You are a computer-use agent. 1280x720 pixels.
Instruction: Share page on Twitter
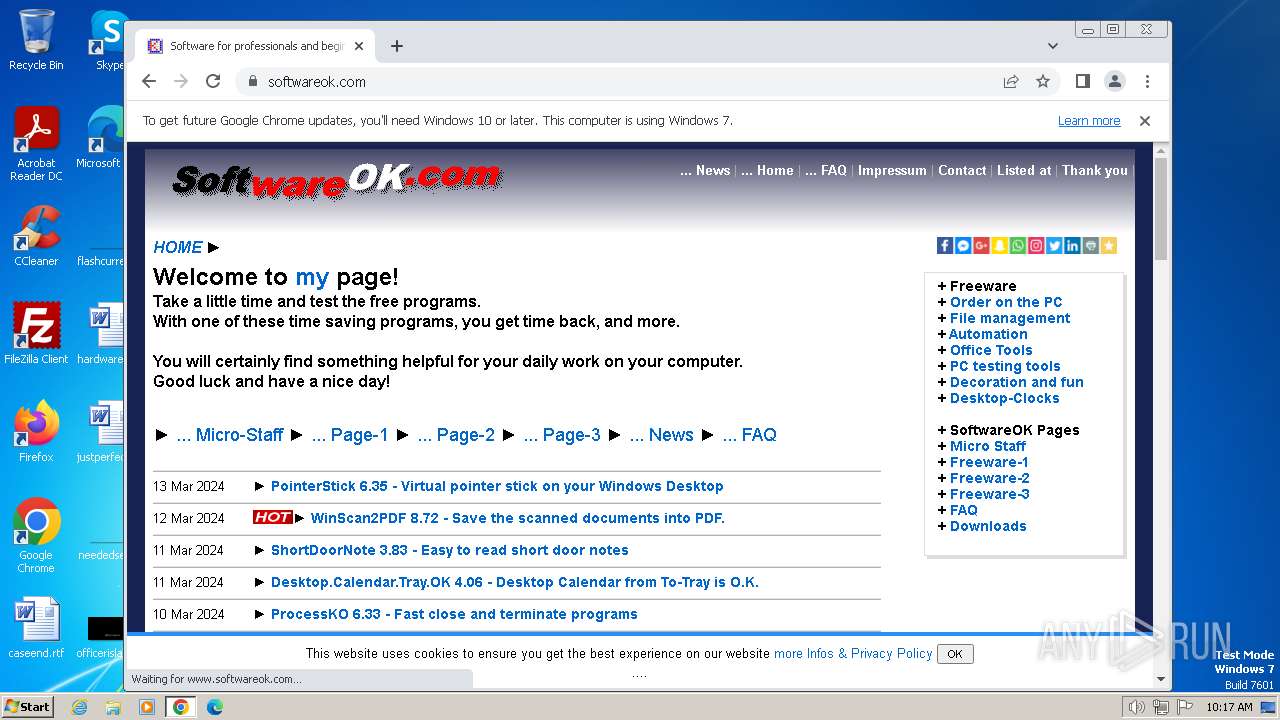(1054, 245)
